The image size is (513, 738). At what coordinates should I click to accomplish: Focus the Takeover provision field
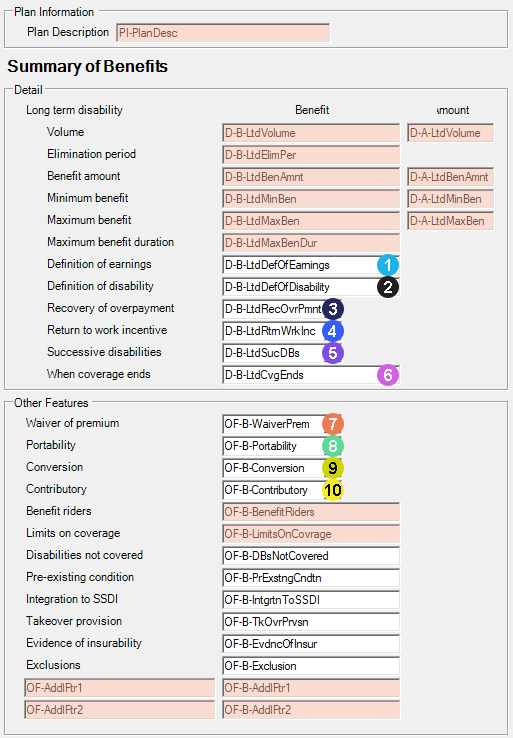tap(311, 622)
